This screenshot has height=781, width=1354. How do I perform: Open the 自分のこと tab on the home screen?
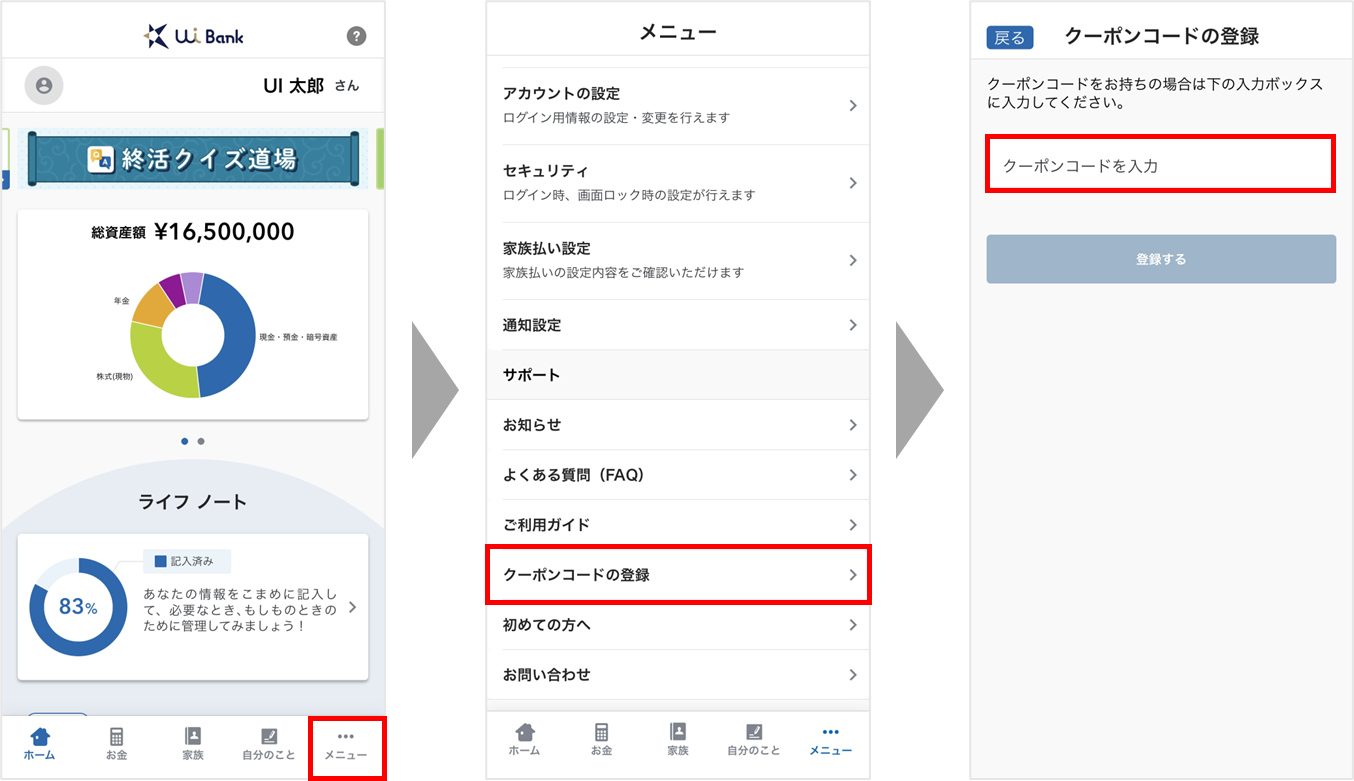(x=269, y=744)
